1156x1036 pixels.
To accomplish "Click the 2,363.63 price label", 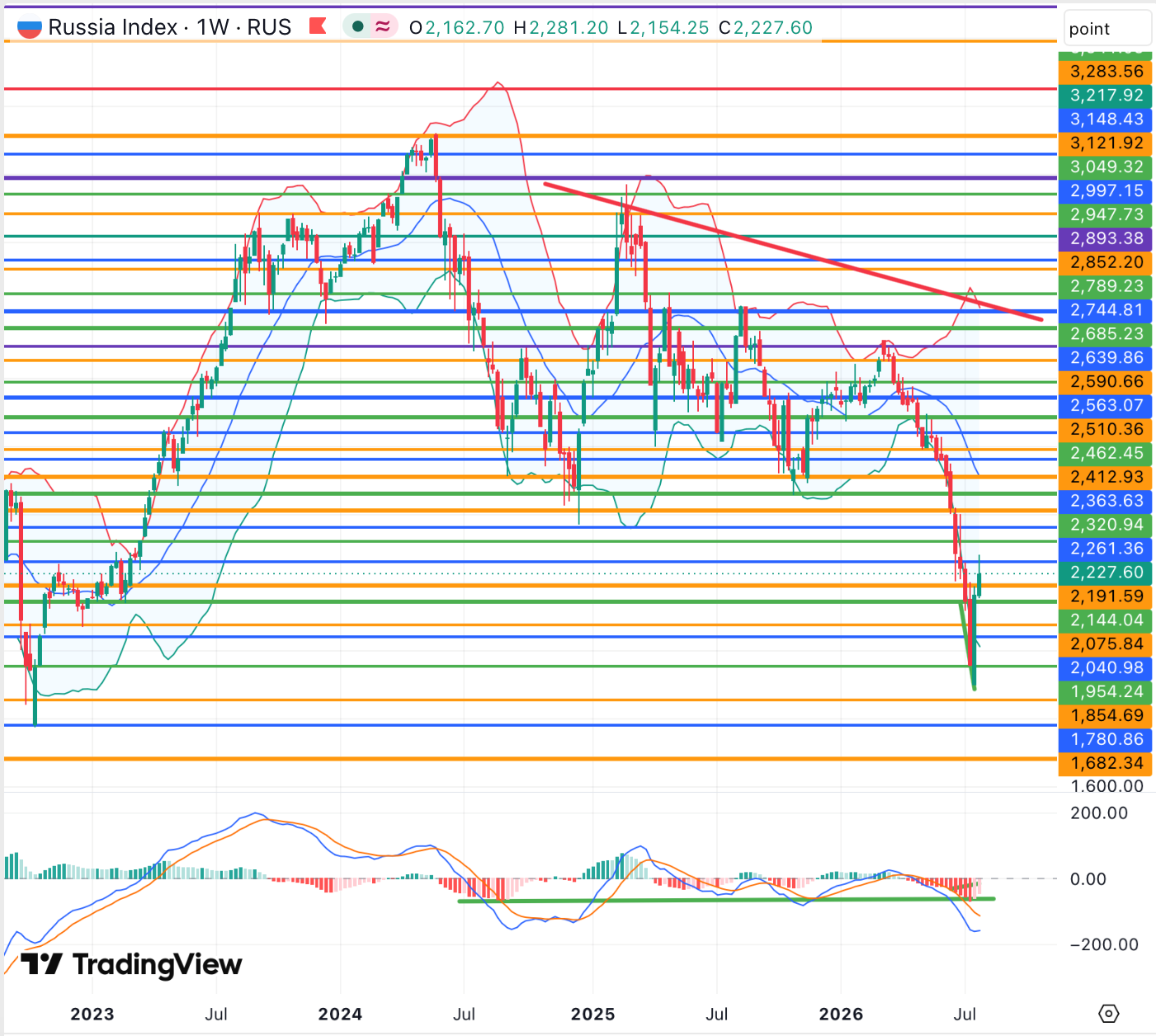I will pos(1106,502).
